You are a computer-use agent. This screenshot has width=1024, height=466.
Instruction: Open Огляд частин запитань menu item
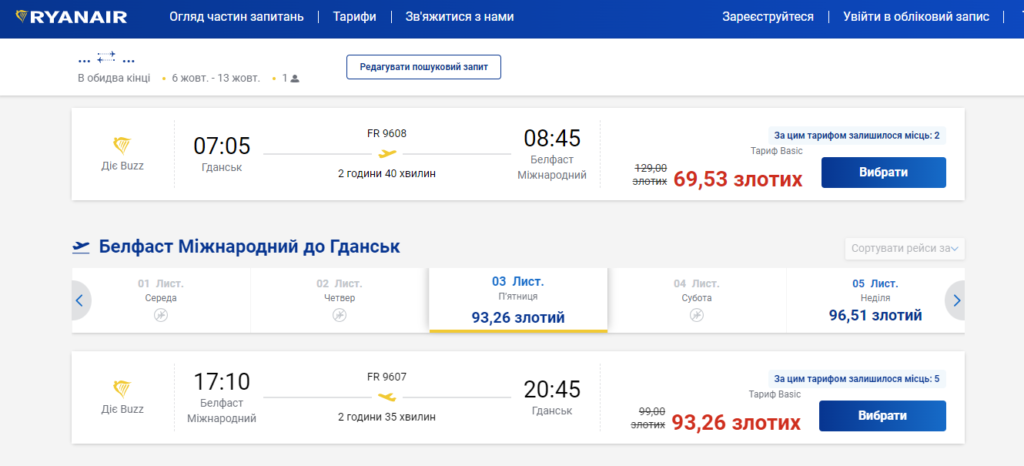pos(236,17)
